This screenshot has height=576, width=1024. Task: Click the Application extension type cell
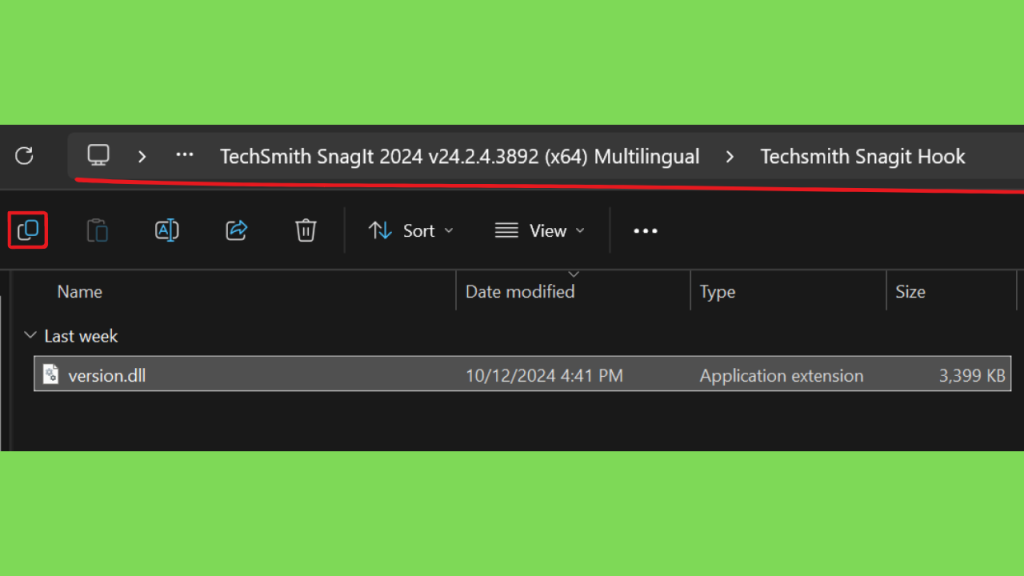click(781, 376)
